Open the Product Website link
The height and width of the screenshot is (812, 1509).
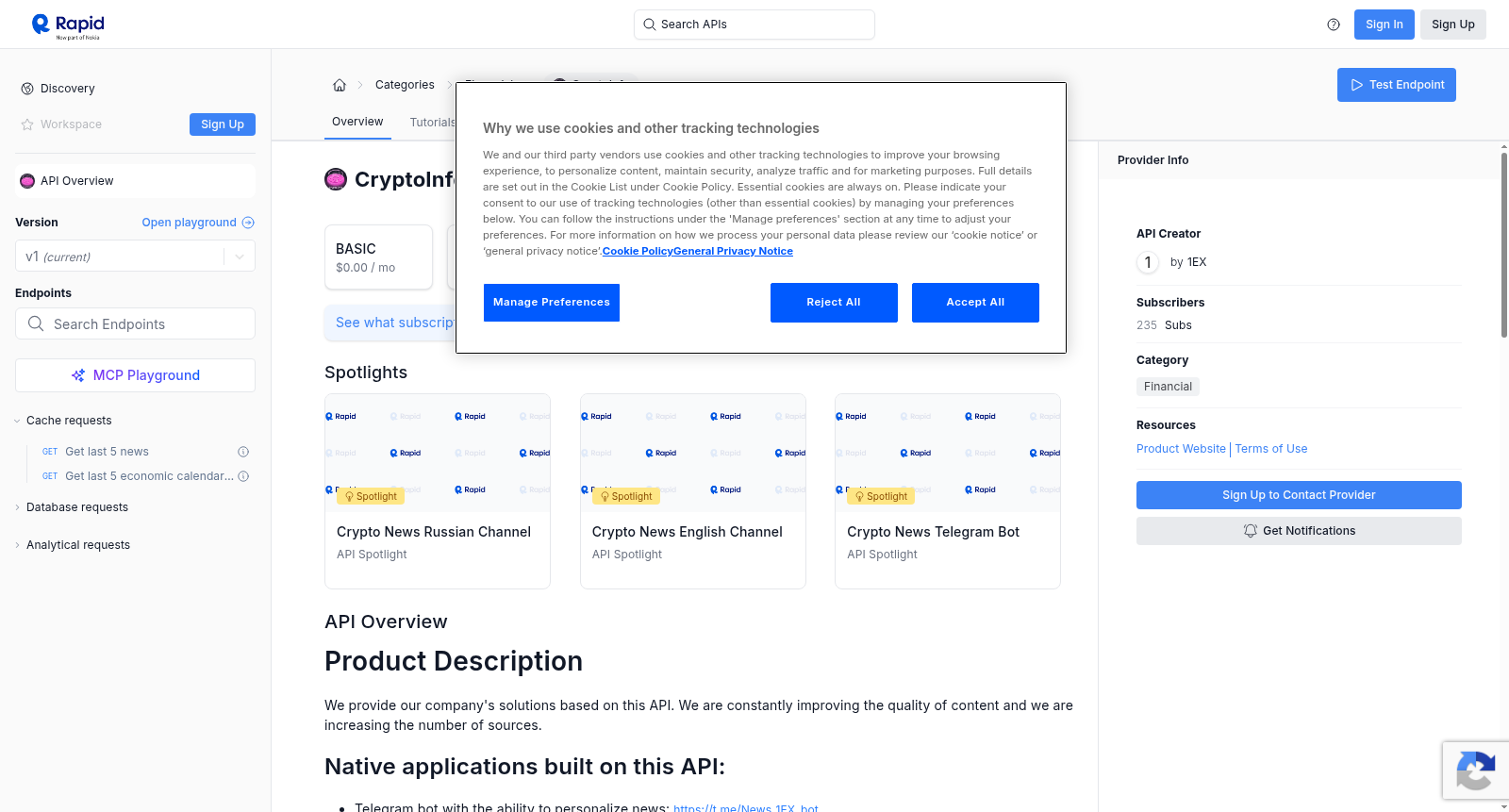[x=1181, y=449]
